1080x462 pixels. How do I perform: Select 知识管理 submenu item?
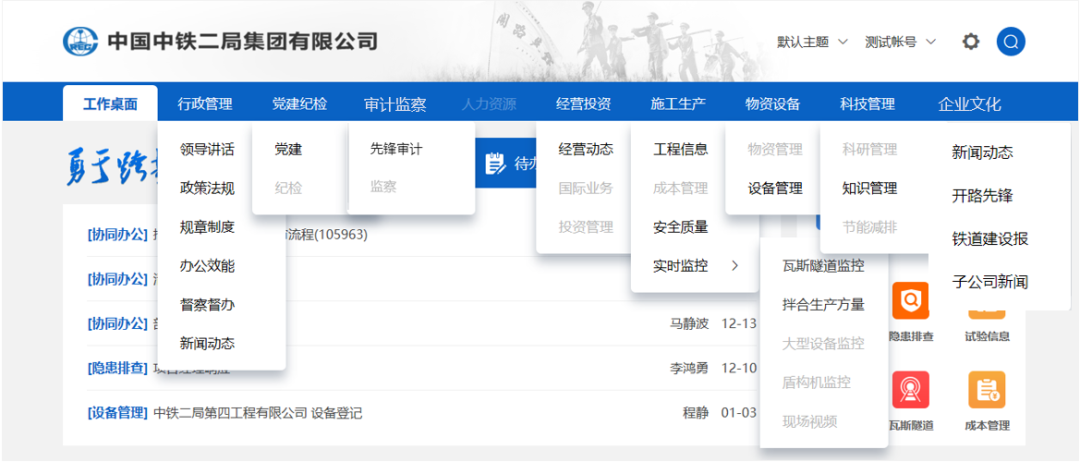coord(870,188)
